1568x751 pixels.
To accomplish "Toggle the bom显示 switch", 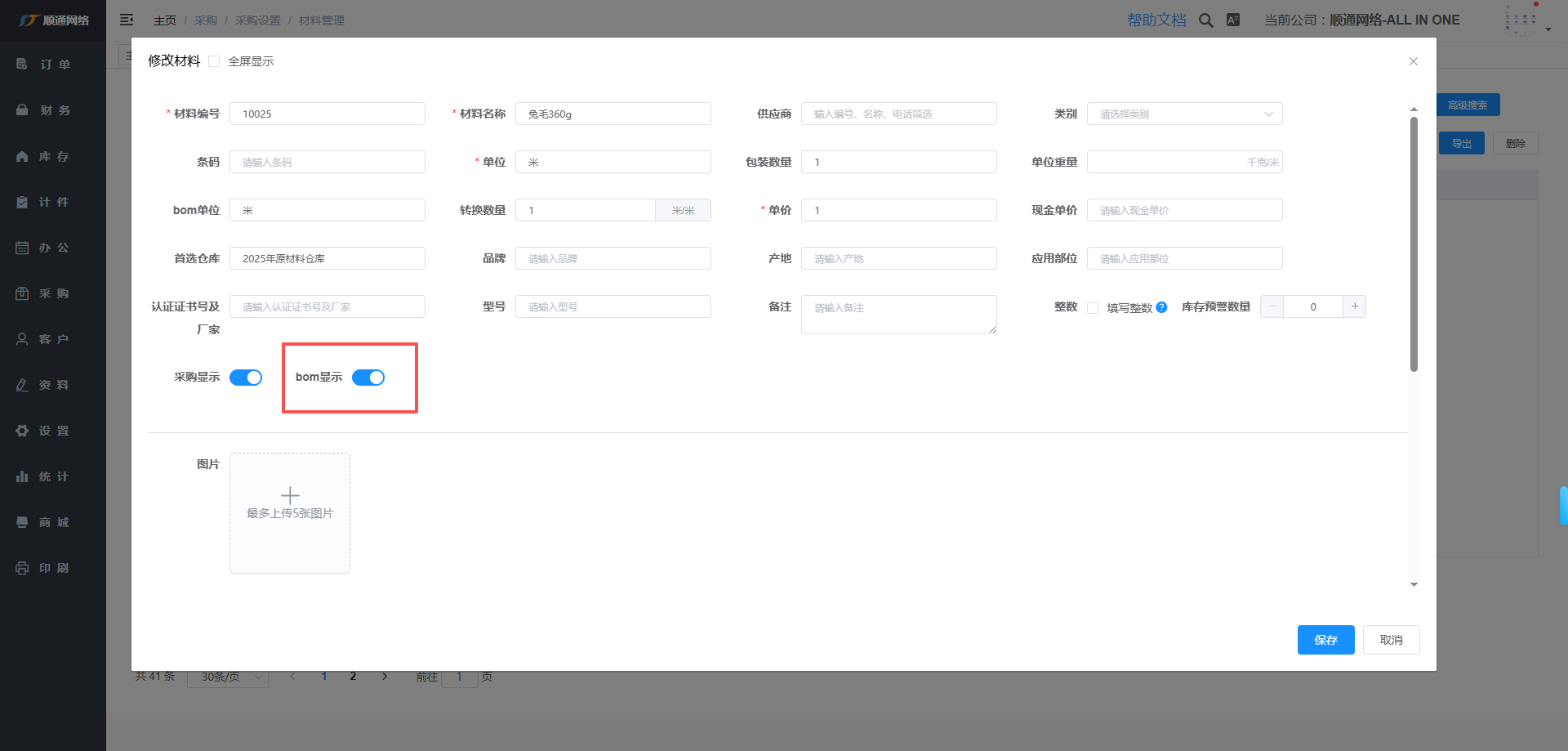I will (x=368, y=378).
